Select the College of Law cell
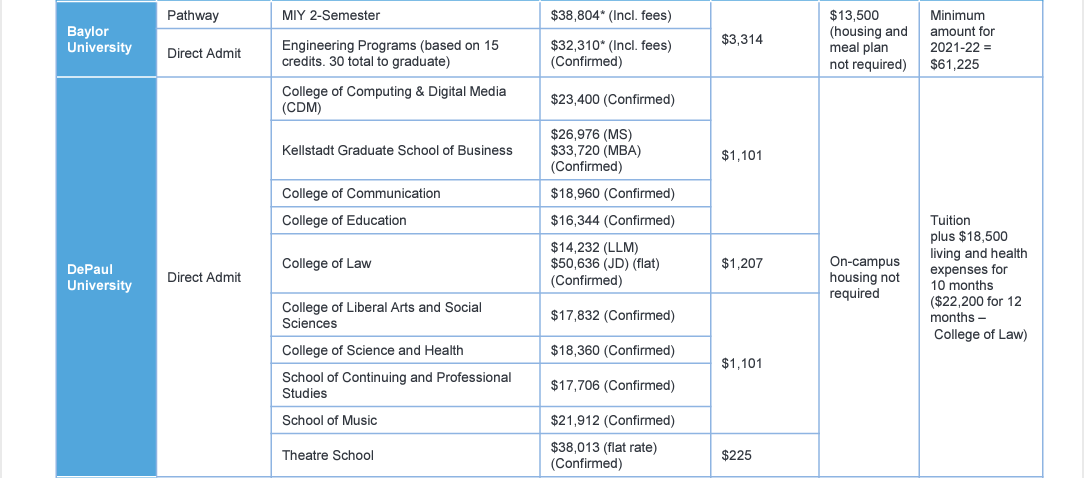Screen dimensions: 1084x478 pos(405,264)
